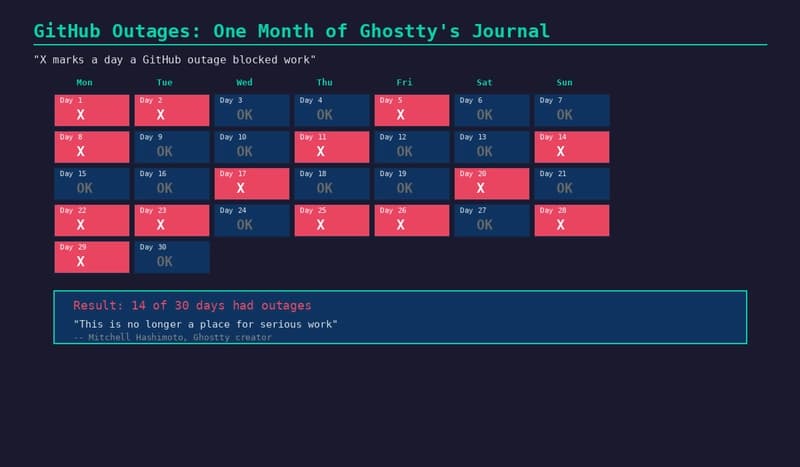The image size is (800, 467).
Task: Click the Mitchell Hashimoto attribution line
Action: (172, 337)
